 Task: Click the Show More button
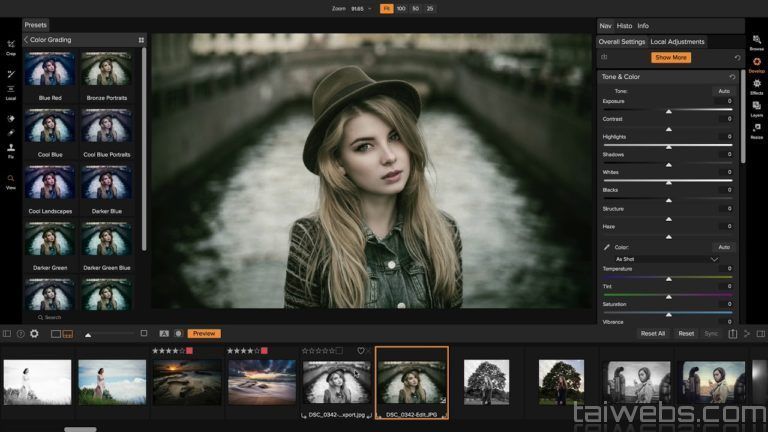(x=671, y=58)
